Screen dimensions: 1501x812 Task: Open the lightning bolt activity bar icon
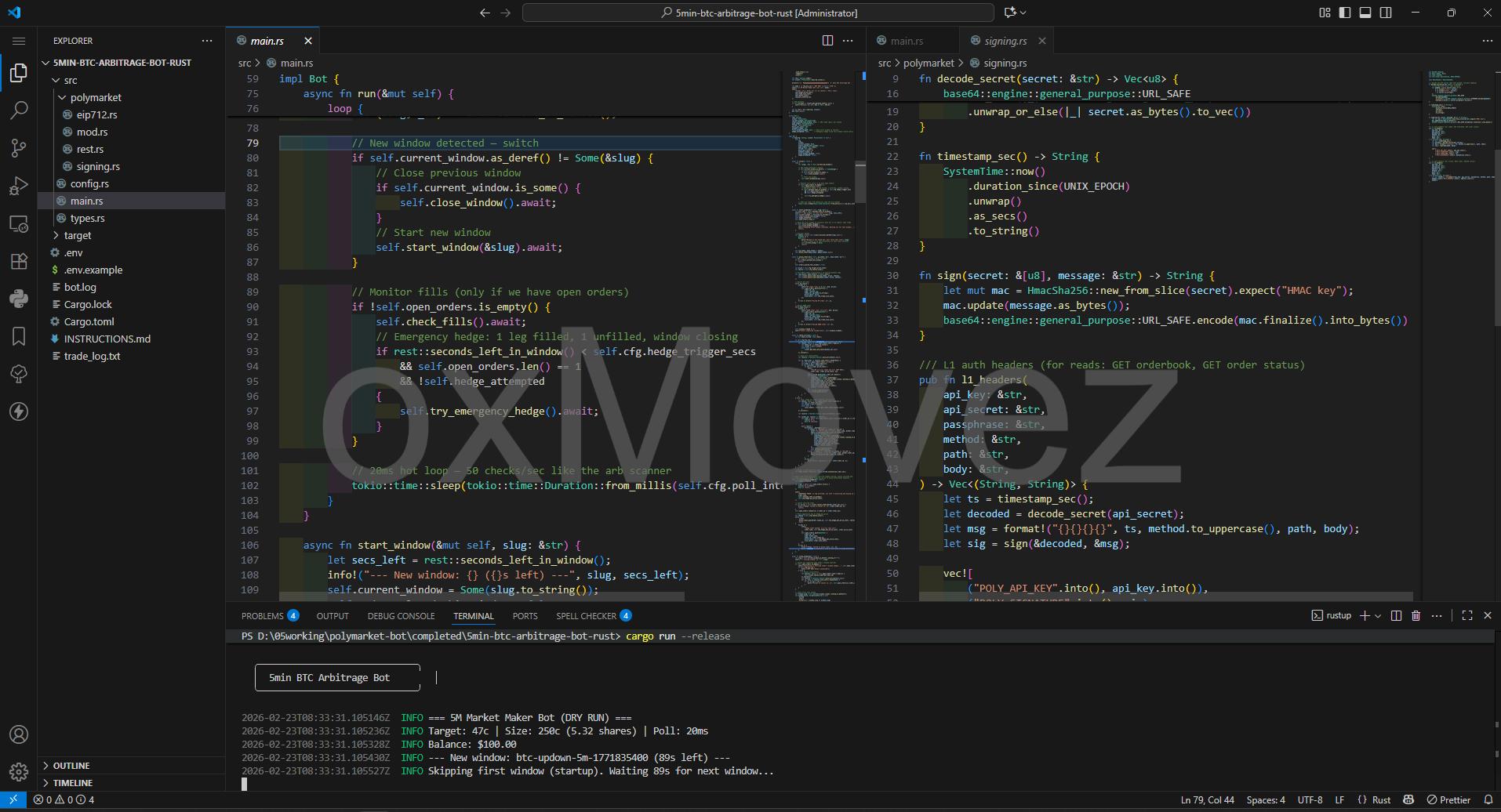(19, 411)
